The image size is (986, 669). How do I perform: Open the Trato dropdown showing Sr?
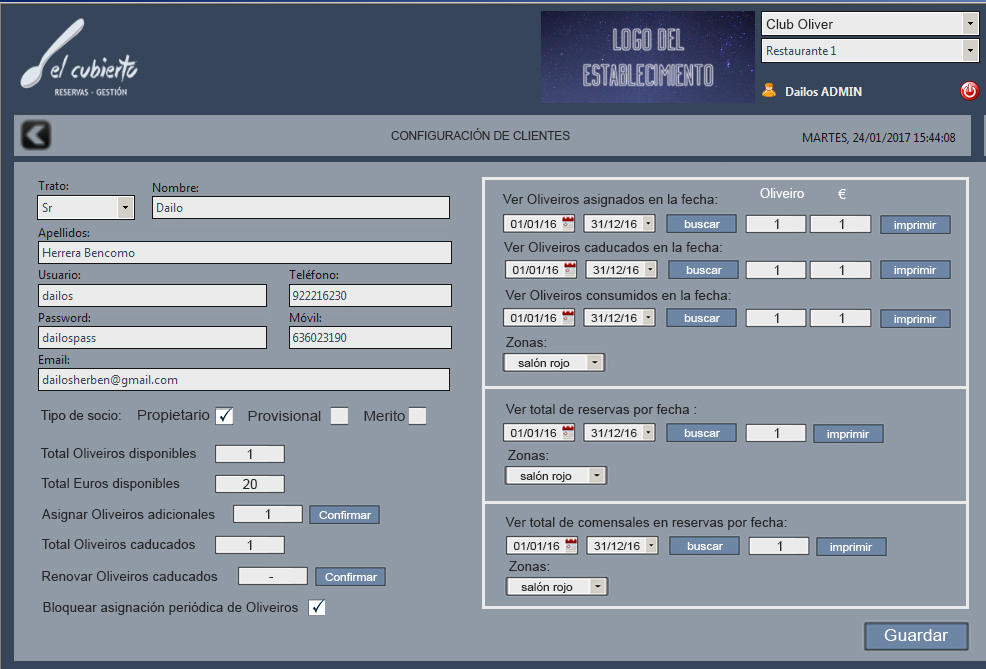pos(125,208)
